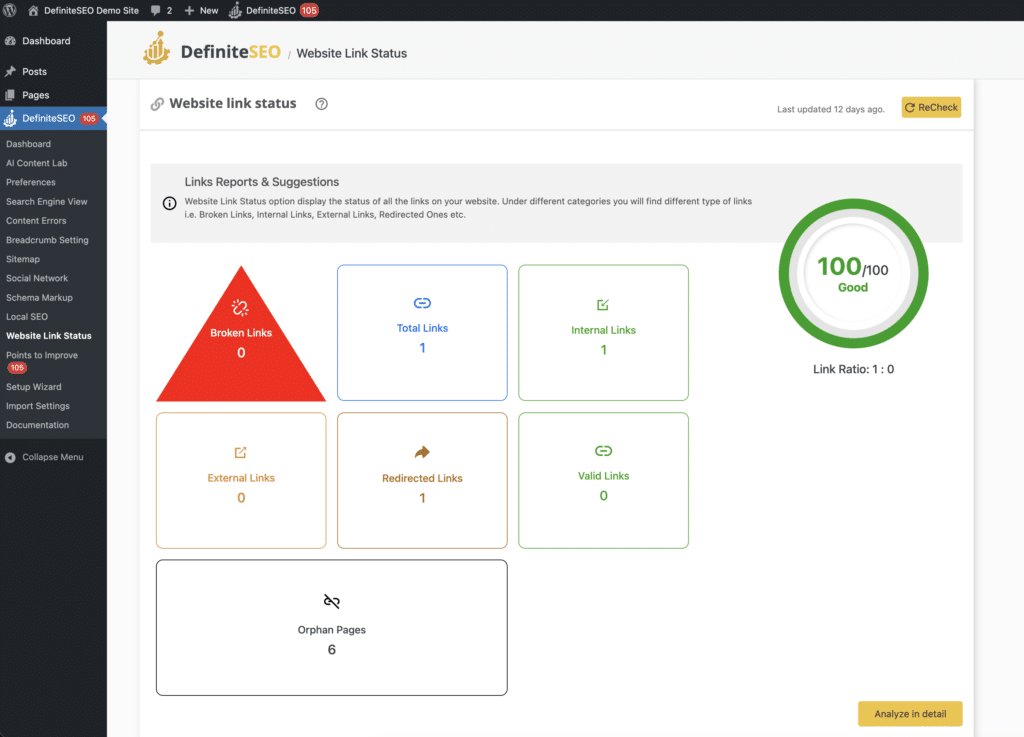Image resolution: width=1024 pixels, height=737 pixels.
Task: Click the Orphan Pages unlinked icon
Action: coord(332,601)
